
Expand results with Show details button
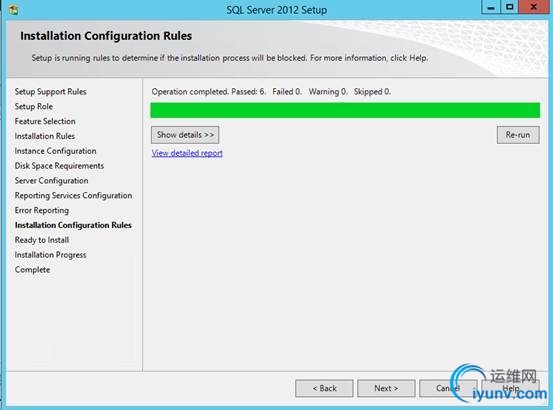185,135
